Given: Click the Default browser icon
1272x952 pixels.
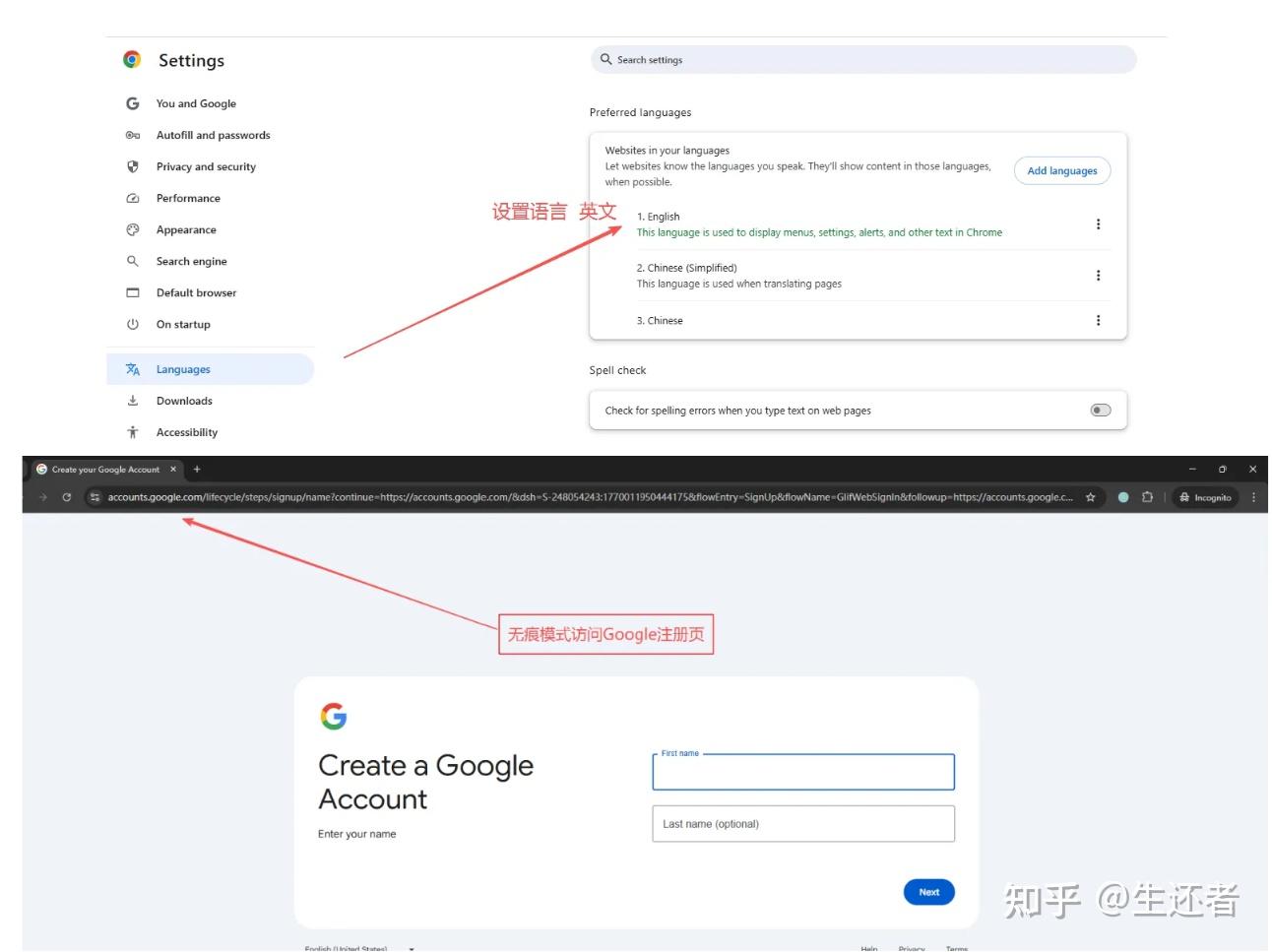Looking at the screenshot, I should pyautogui.click(x=133, y=292).
